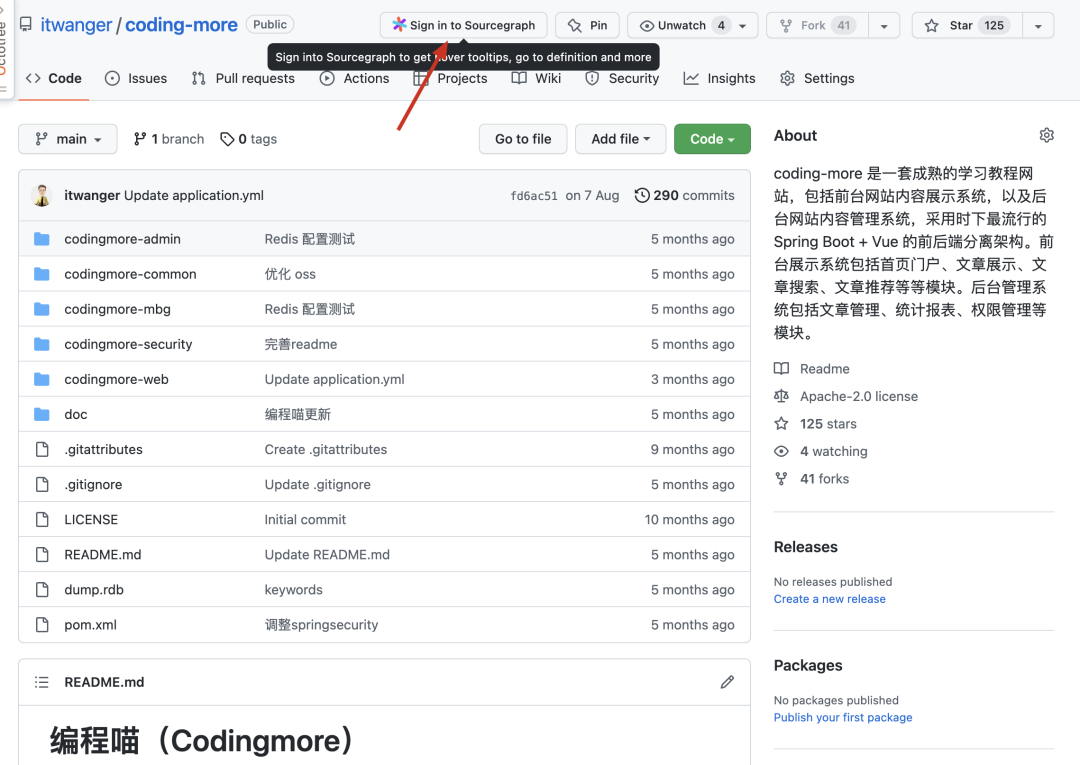Click the codingmore-security folder icon
Viewport: 1080px width, 765px height.
coord(42,344)
